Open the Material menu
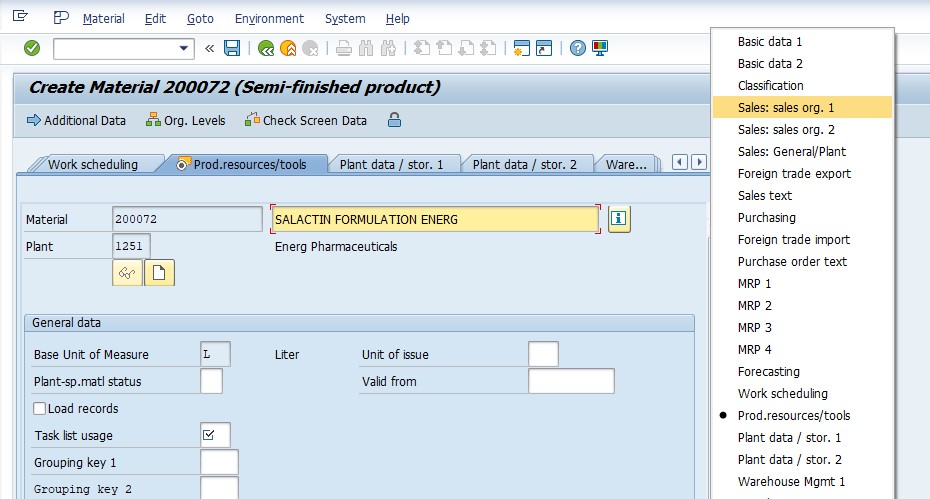Screen dimensions: 930x499 tap(104, 19)
